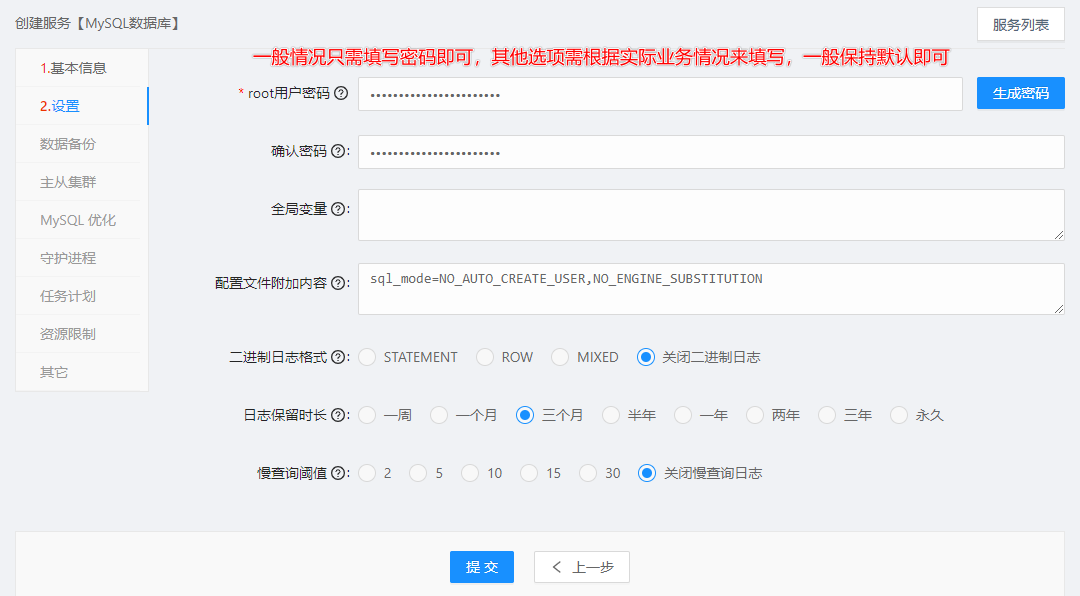This screenshot has width=1080, height=596.
Task: Choose 永久 log retention duration
Action: point(899,415)
